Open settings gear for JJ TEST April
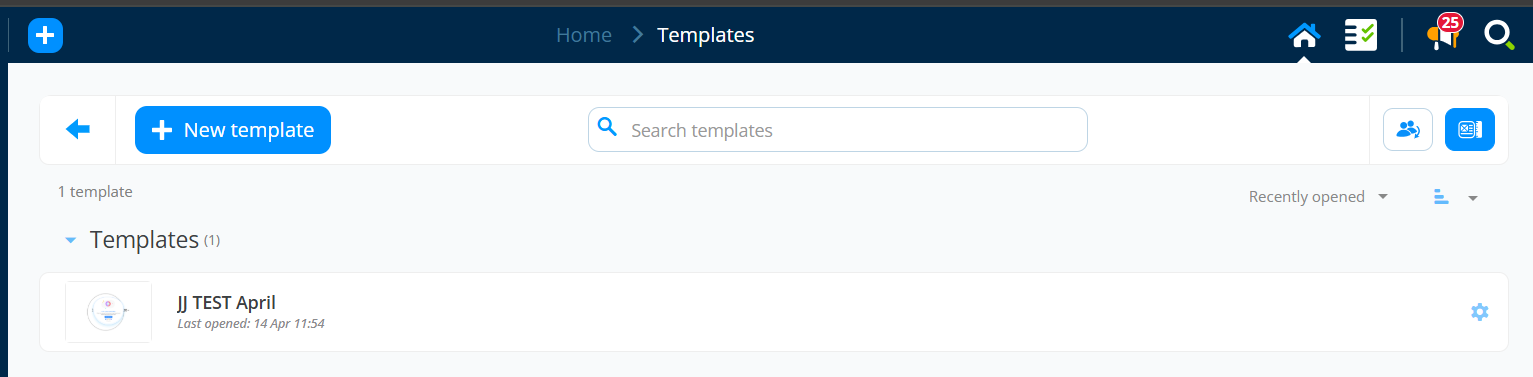 pyautogui.click(x=1480, y=312)
